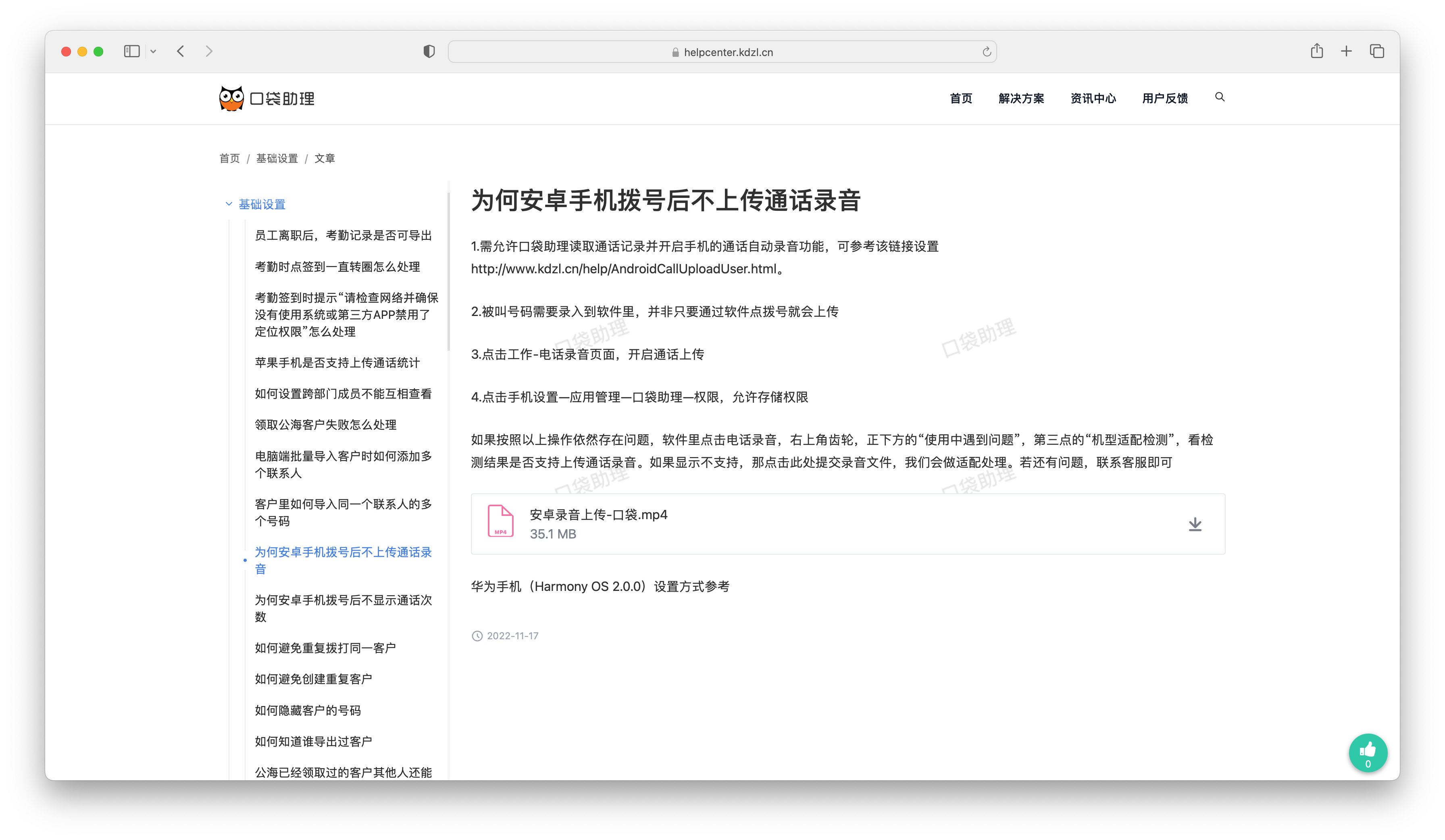The image size is (1445, 840).
Task: Click the 安卓录音上传-口袋.mp4 file name
Action: 598,515
